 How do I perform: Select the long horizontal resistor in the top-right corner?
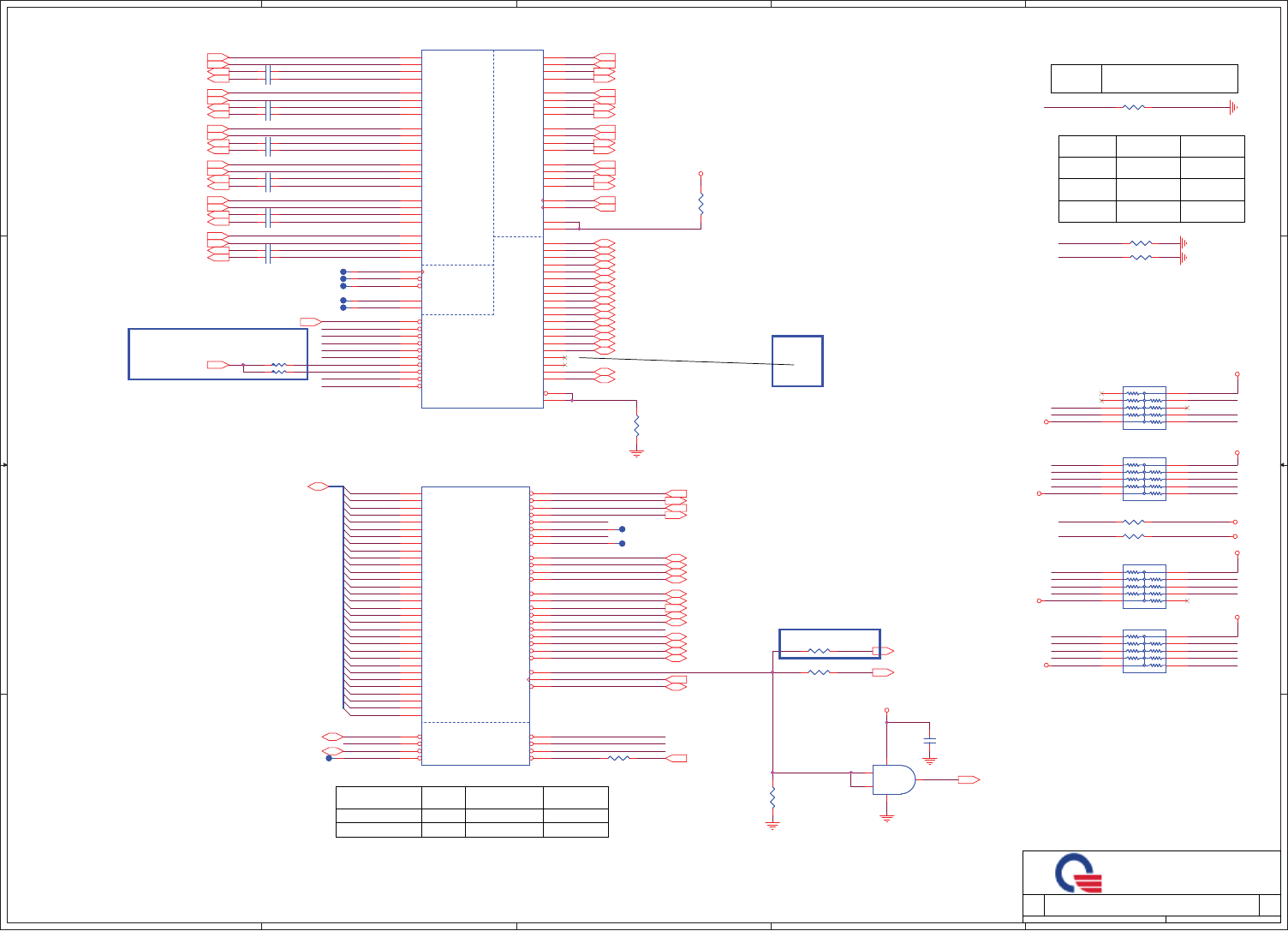point(1134,107)
